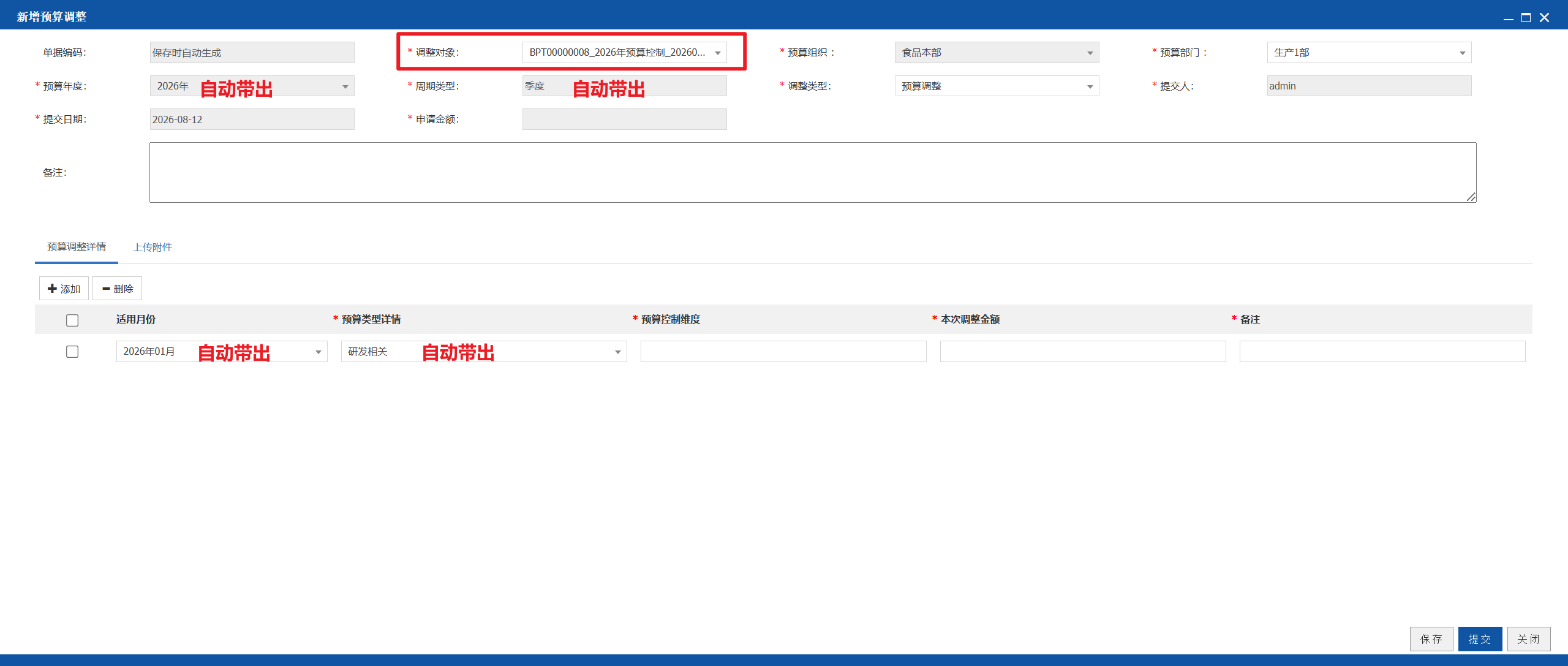Open the 适用月份 2026年01月 dropdown arrow
Image resolution: width=1568 pixels, height=666 pixels.
318,352
